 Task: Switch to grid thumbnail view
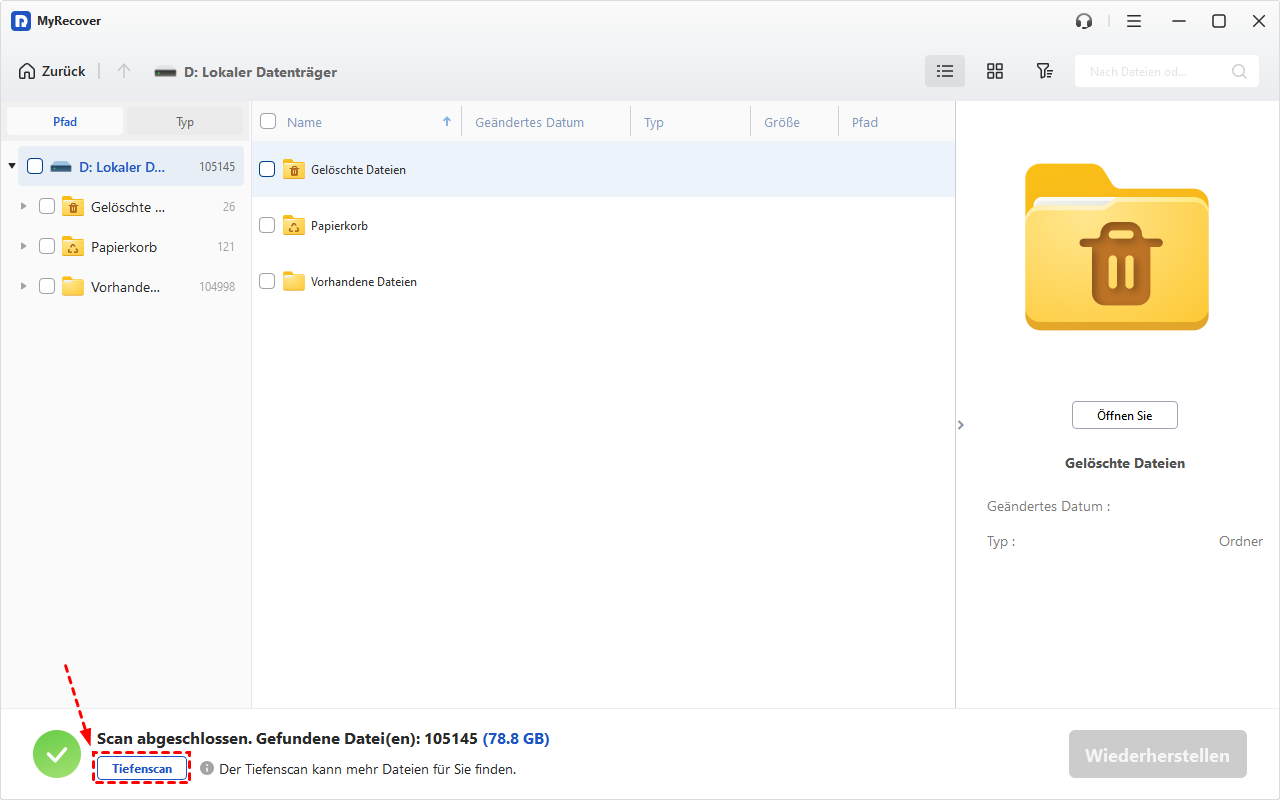(x=994, y=71)
